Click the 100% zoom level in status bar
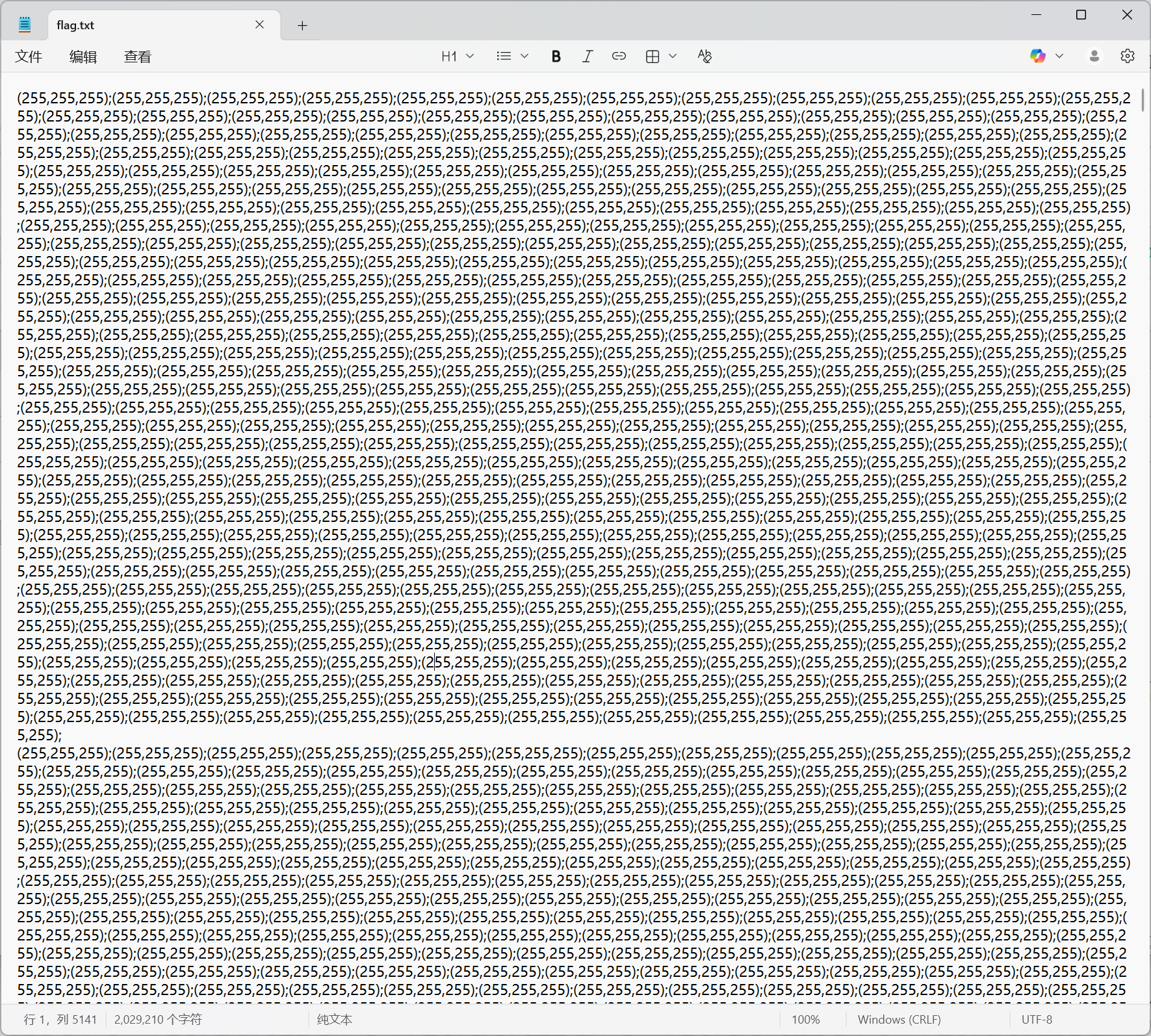The height and width of the screenshot is (1036, 1151). click(x=805, y=1019)
